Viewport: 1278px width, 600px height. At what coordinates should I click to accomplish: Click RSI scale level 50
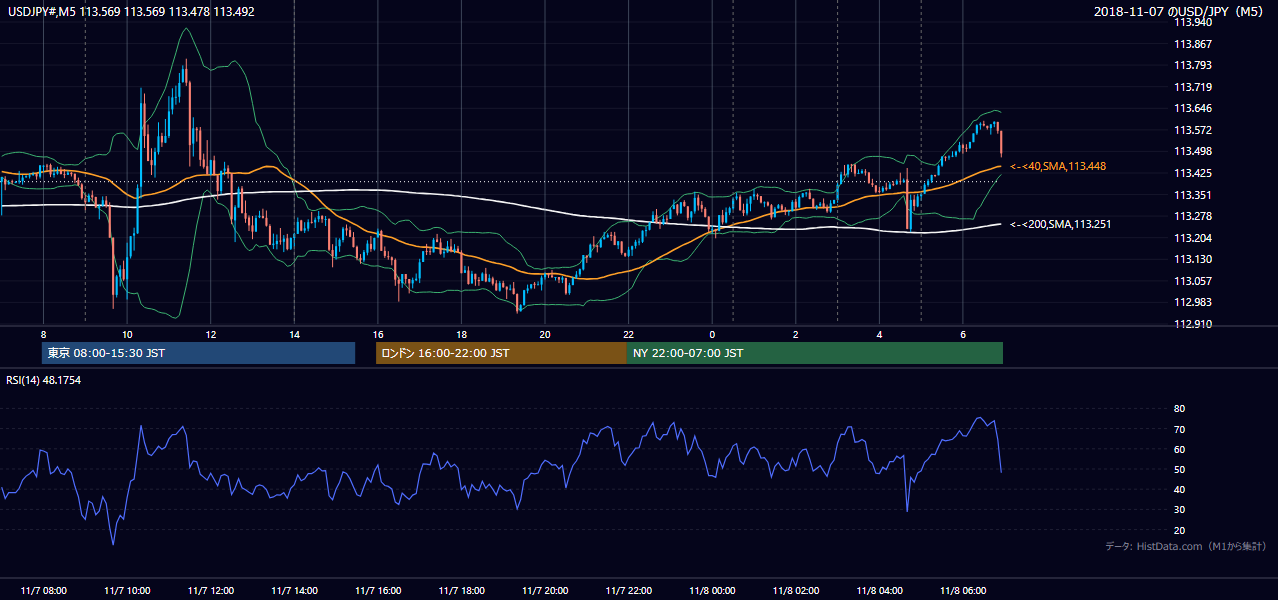tap(1179, 469)
